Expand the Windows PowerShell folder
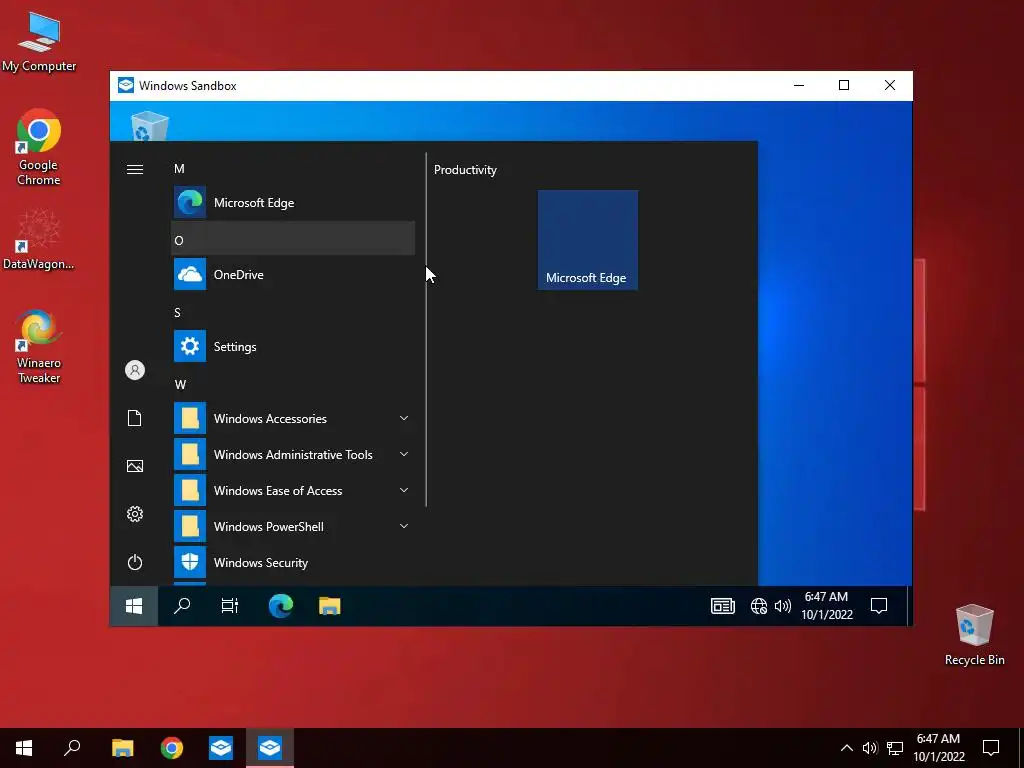Screen dimensions: 1024x768 [x=294, y=526]
